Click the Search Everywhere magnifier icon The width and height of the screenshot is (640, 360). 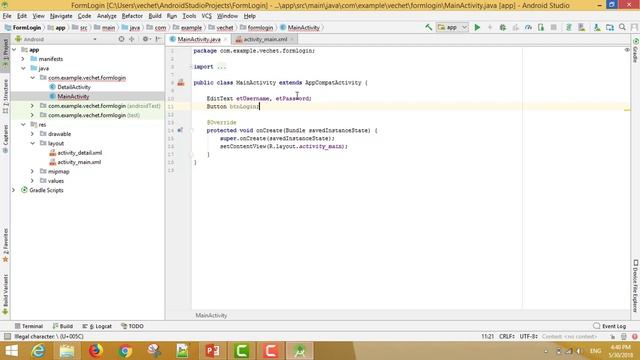click(x=622, y=27)
